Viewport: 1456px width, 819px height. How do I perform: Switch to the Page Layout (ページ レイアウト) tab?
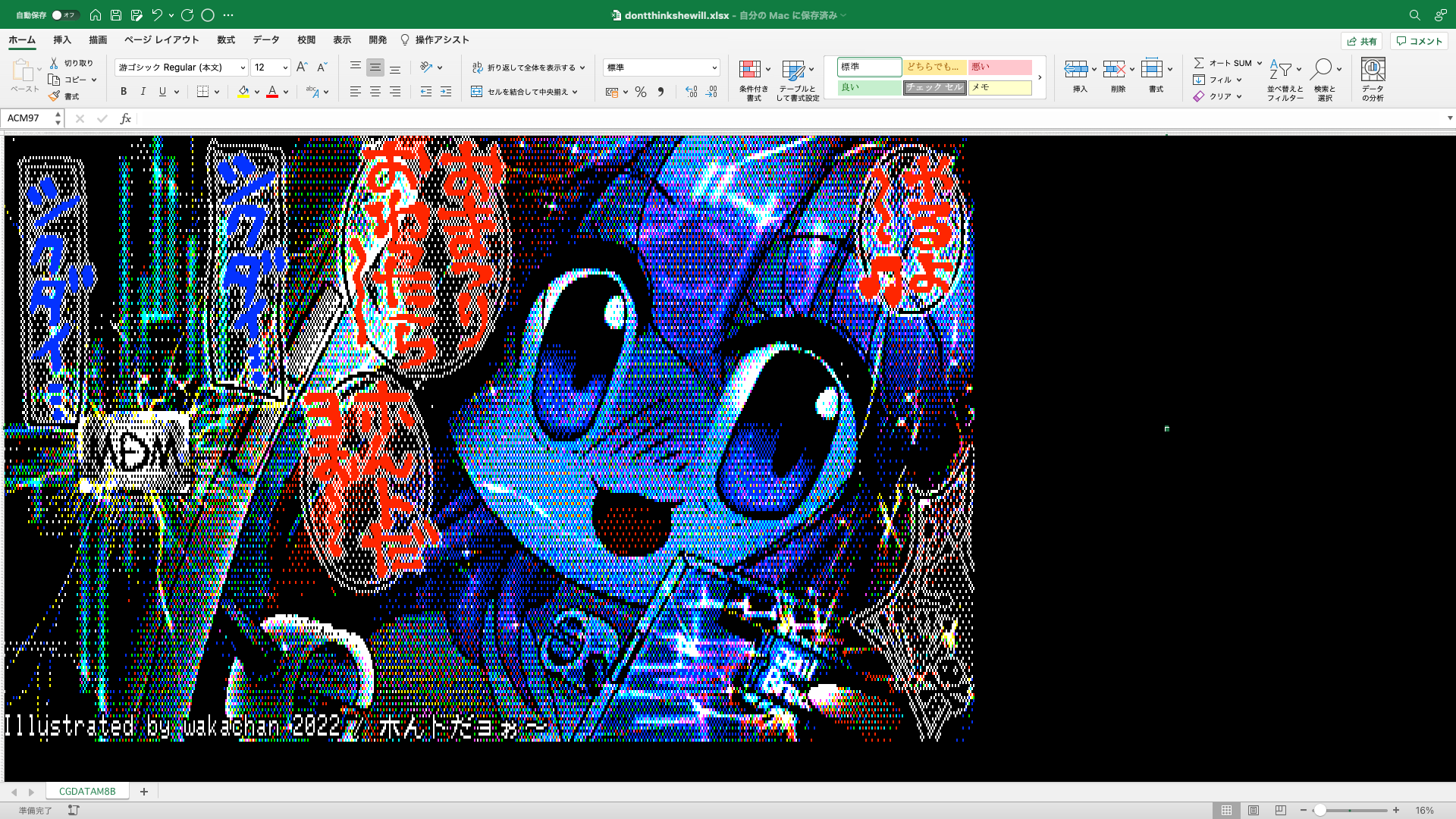pos(162,40)
